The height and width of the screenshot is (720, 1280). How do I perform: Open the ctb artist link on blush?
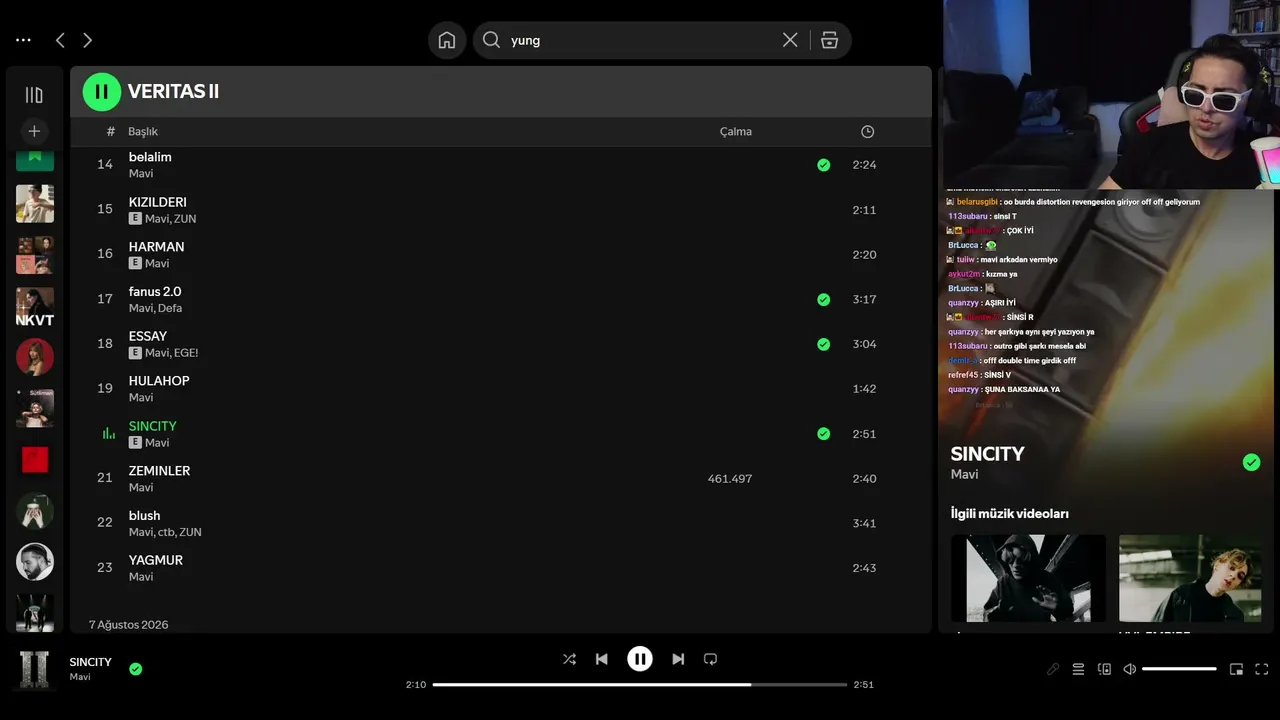[x=166, y=532]
